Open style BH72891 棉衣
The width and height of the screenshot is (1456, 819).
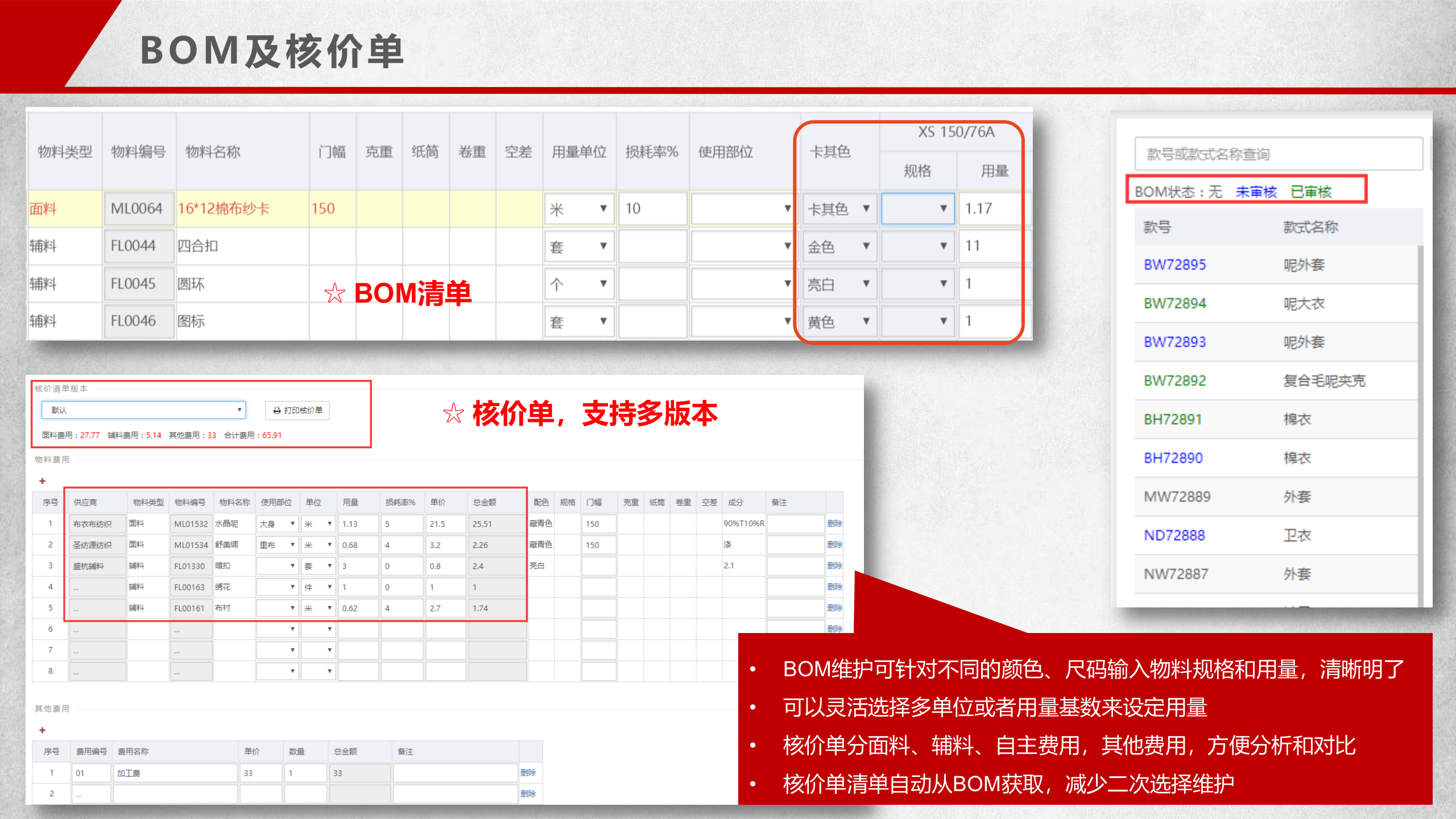(1172, 419)
